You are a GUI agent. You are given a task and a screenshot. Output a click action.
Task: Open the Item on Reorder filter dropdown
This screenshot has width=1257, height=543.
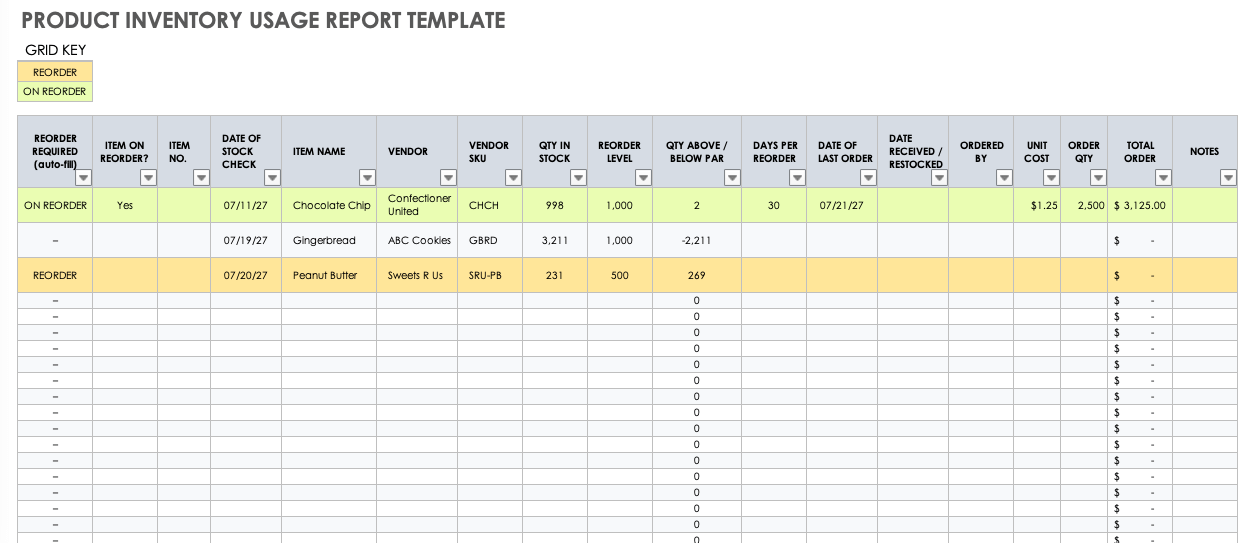tap(148, 178)
